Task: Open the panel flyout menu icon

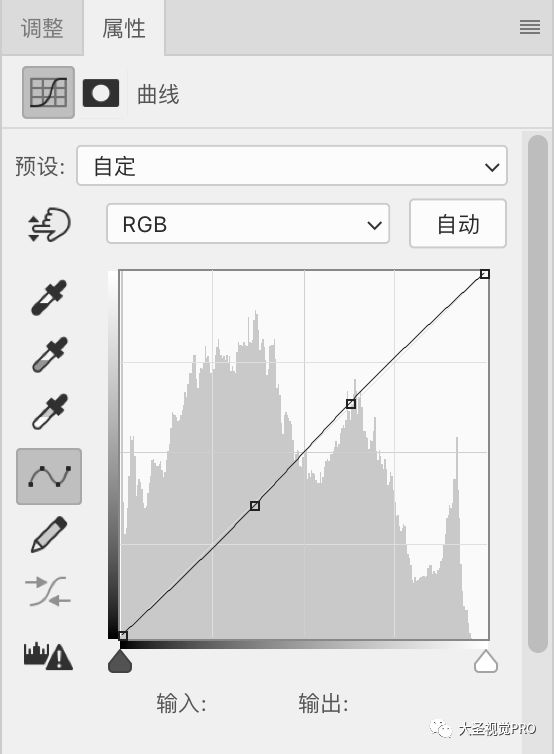Action: point(530,27)
